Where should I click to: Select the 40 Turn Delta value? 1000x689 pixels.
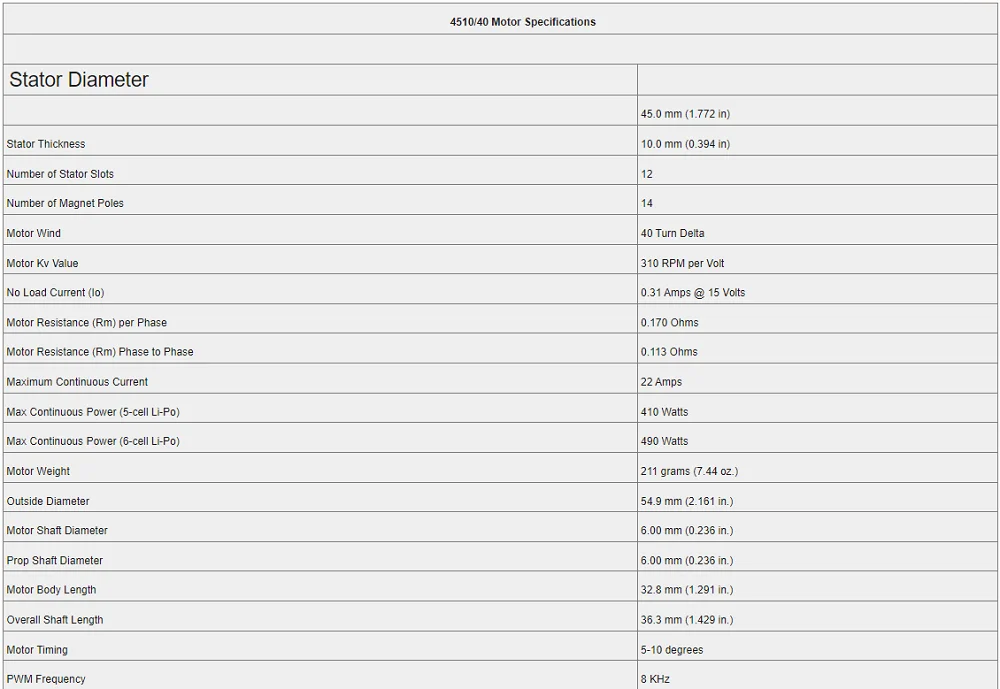click(x=672, y=233)
